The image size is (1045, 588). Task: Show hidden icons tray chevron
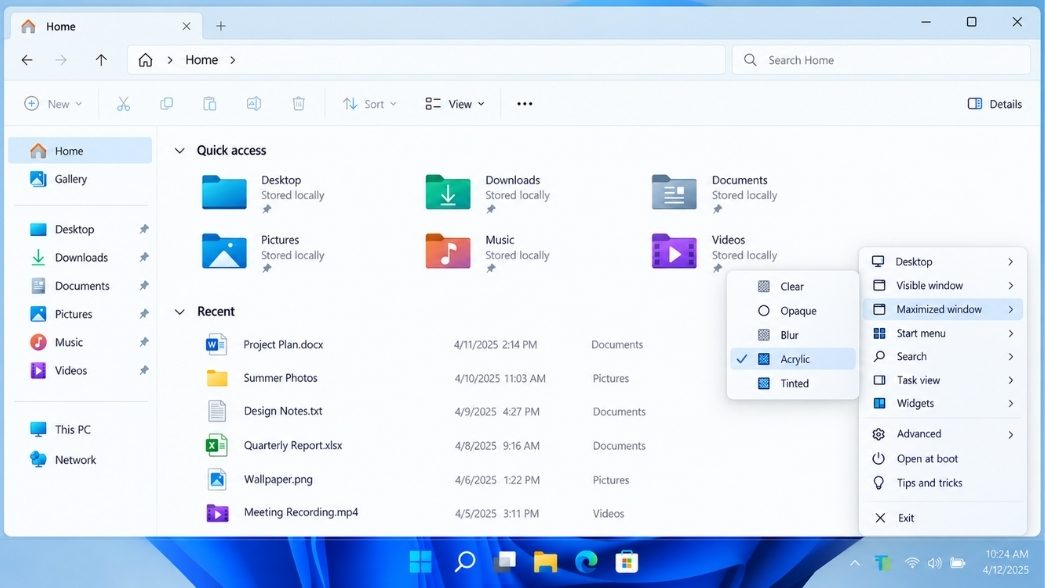point(854,563)
